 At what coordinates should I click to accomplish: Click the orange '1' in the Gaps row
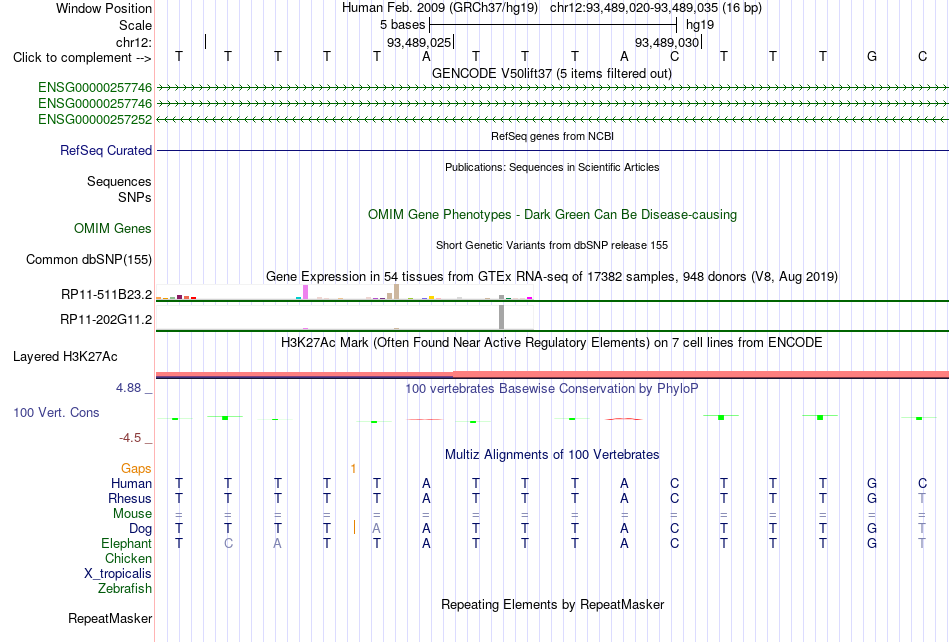pos(353,468)
